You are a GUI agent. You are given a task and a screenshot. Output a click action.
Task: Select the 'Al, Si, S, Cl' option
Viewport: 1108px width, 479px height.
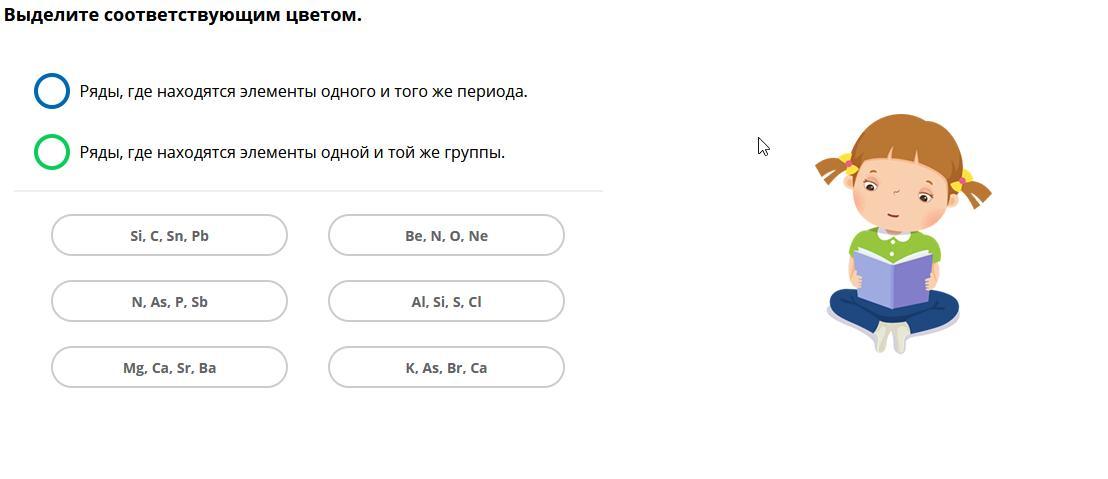point(446,302)
